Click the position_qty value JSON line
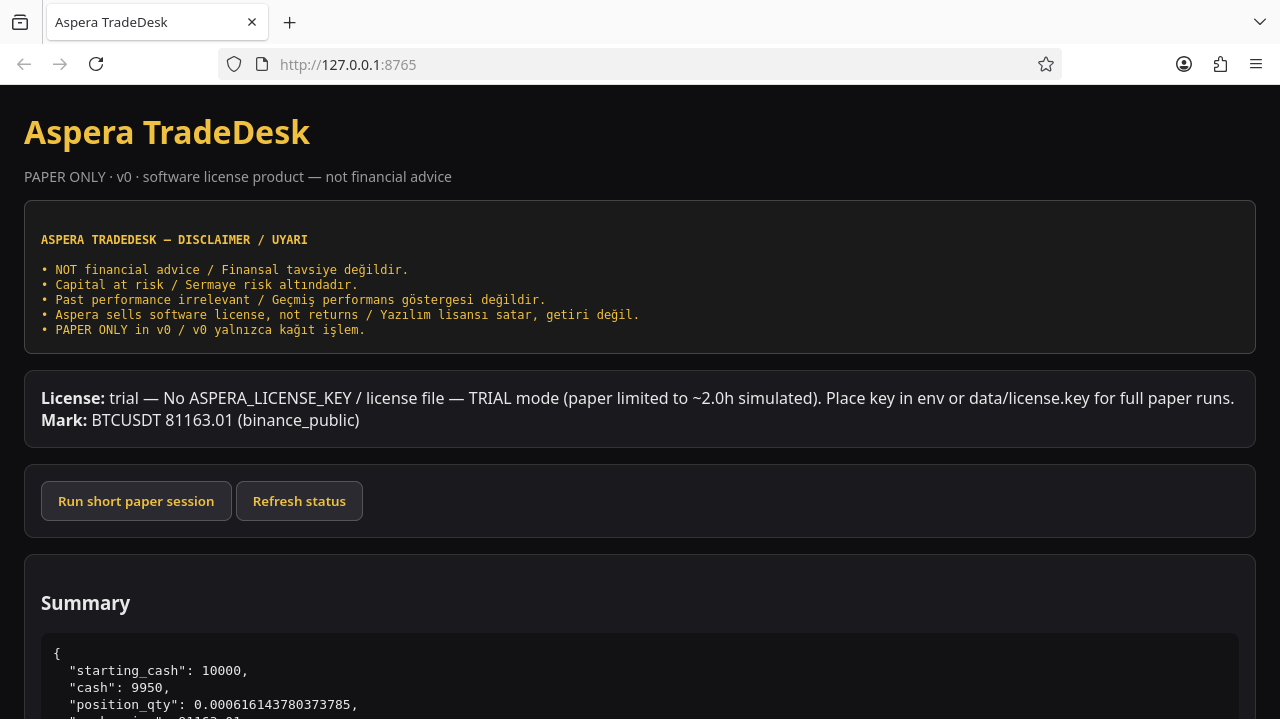This screenshot has height=719, width=1280. [213, 705]
